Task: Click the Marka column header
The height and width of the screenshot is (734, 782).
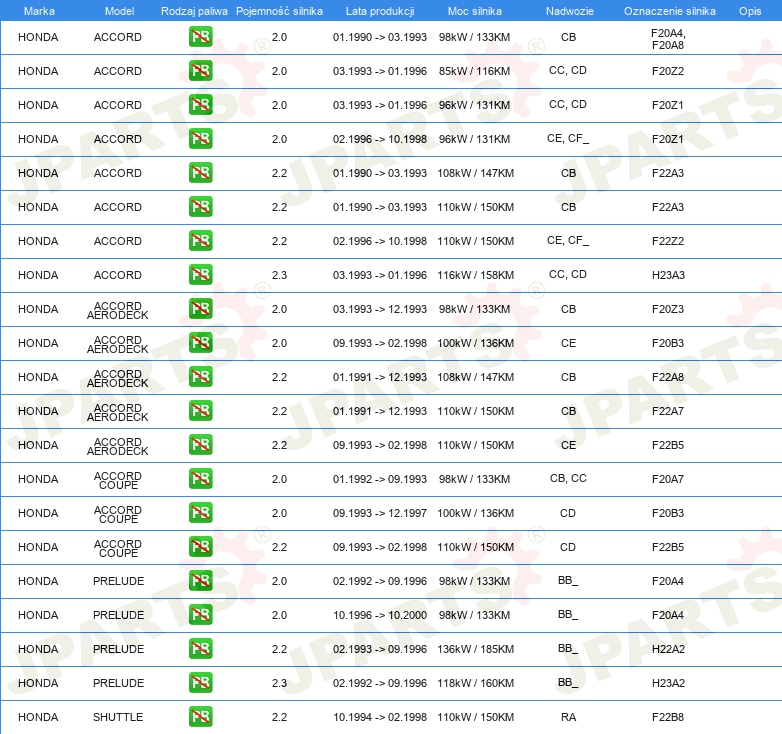Action: tap(39, 11)
